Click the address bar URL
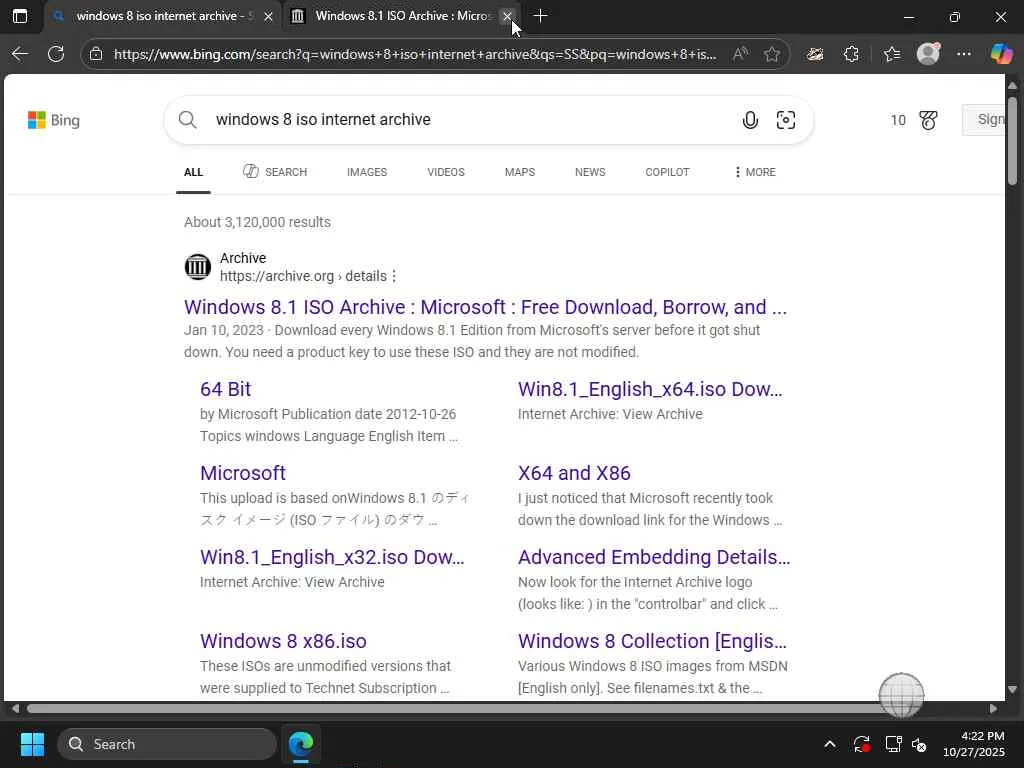This screenshot has height=768, width=1024. [415, 54]
